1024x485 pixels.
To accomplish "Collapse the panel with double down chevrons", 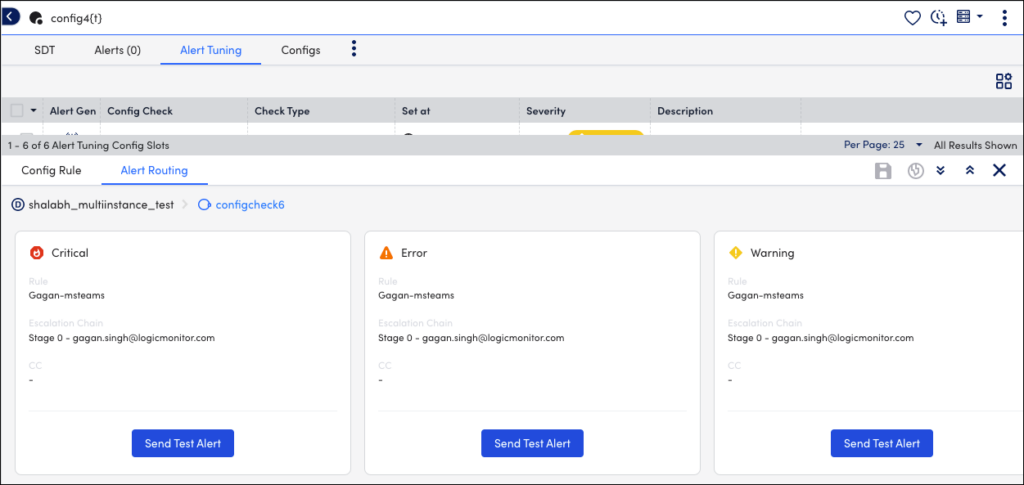I will click(941, 171).
